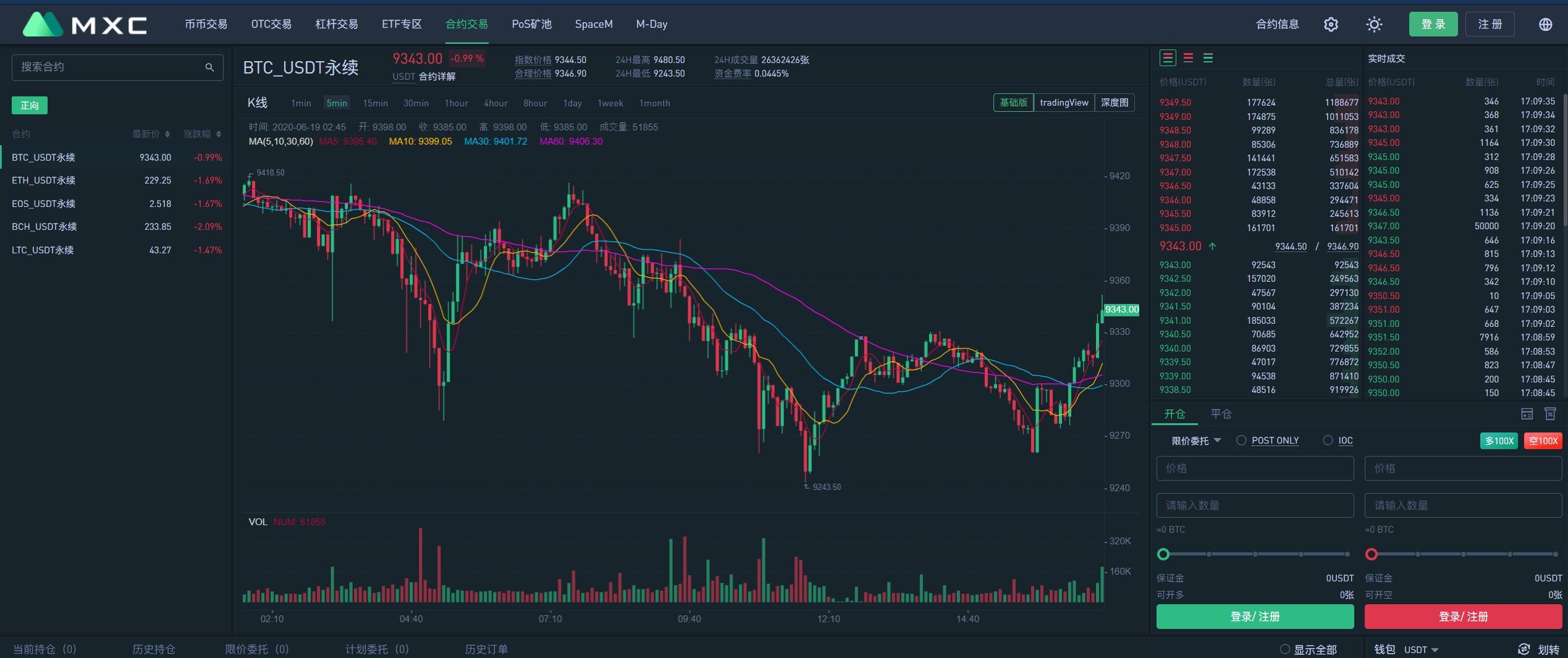Screen dimensions: 1568x658
Task: Open the calculator icon in order panel
Action: click(x=1527, y=414)
